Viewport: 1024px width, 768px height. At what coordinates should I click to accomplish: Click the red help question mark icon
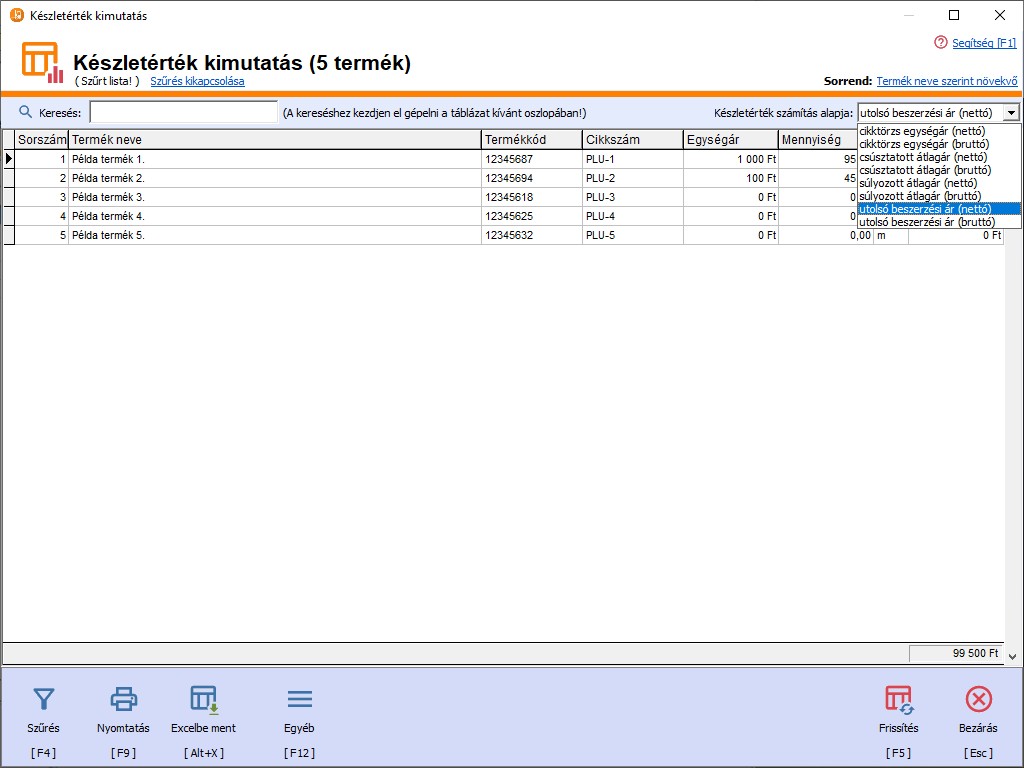(x=940, y=43)
